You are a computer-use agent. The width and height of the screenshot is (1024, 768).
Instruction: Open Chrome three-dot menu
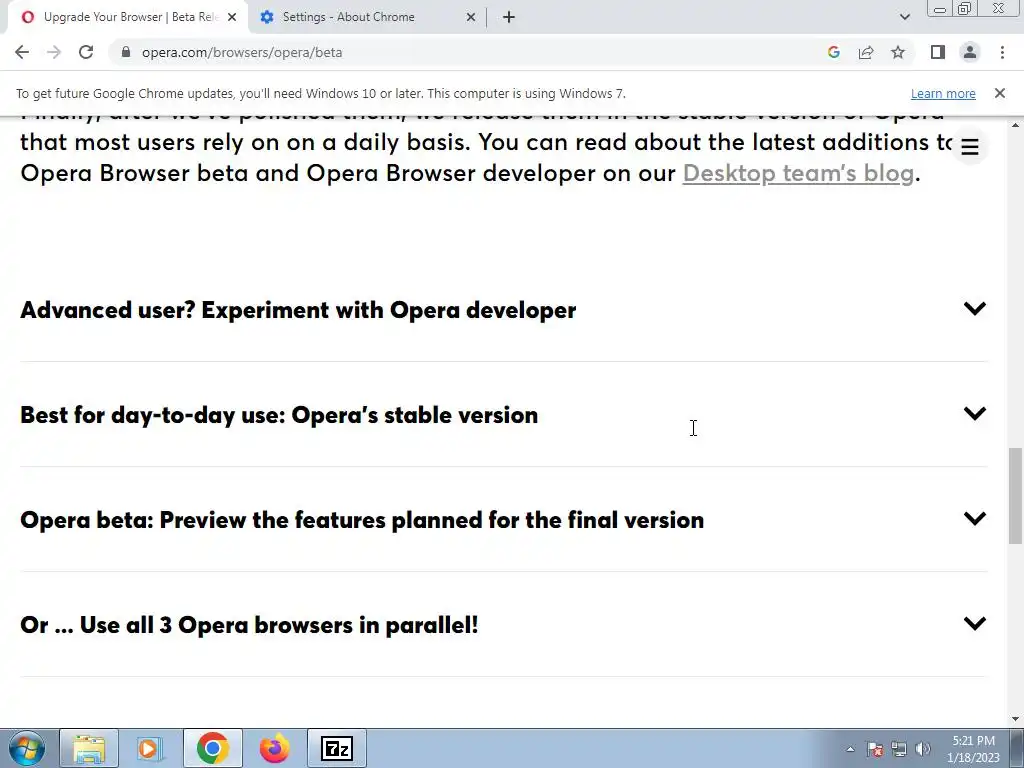[x=1002, y=52]
